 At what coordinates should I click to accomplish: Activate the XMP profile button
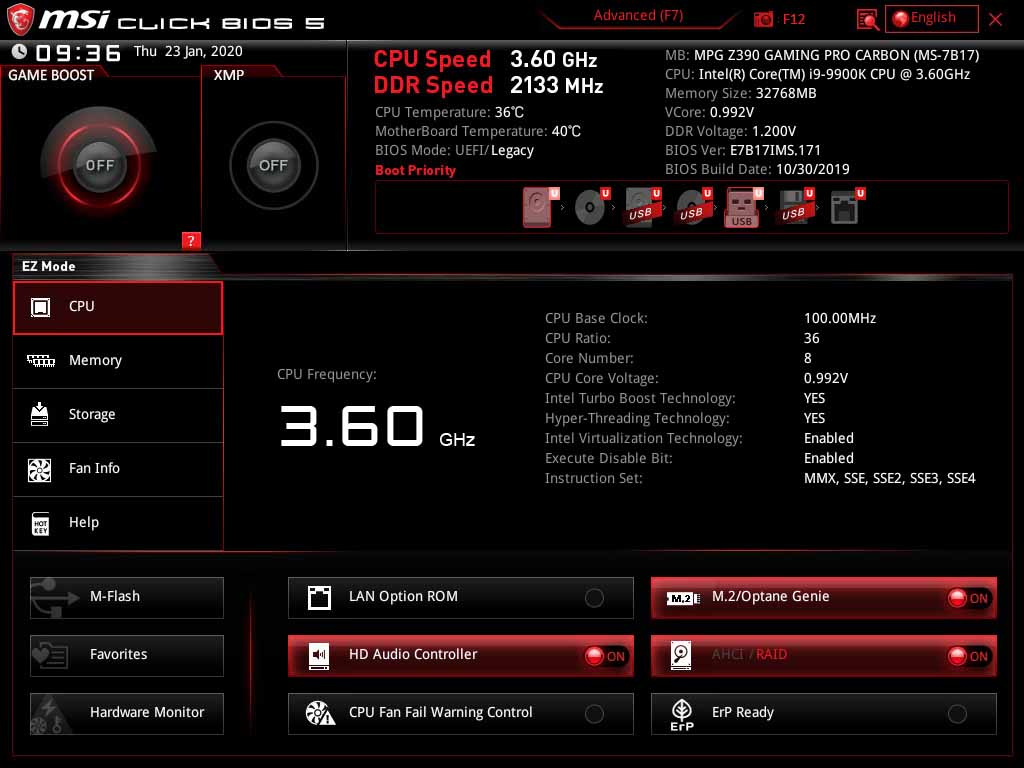(272, 165)
